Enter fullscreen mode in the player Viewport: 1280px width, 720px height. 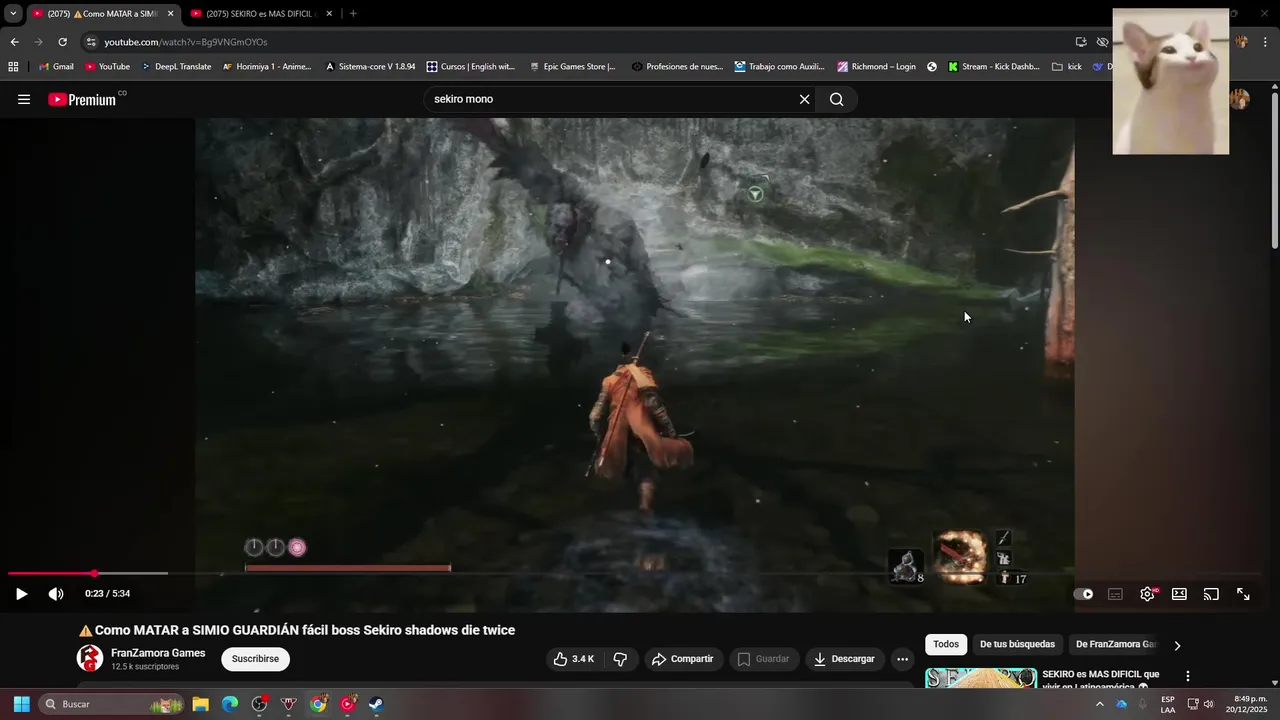point(1243,594)
